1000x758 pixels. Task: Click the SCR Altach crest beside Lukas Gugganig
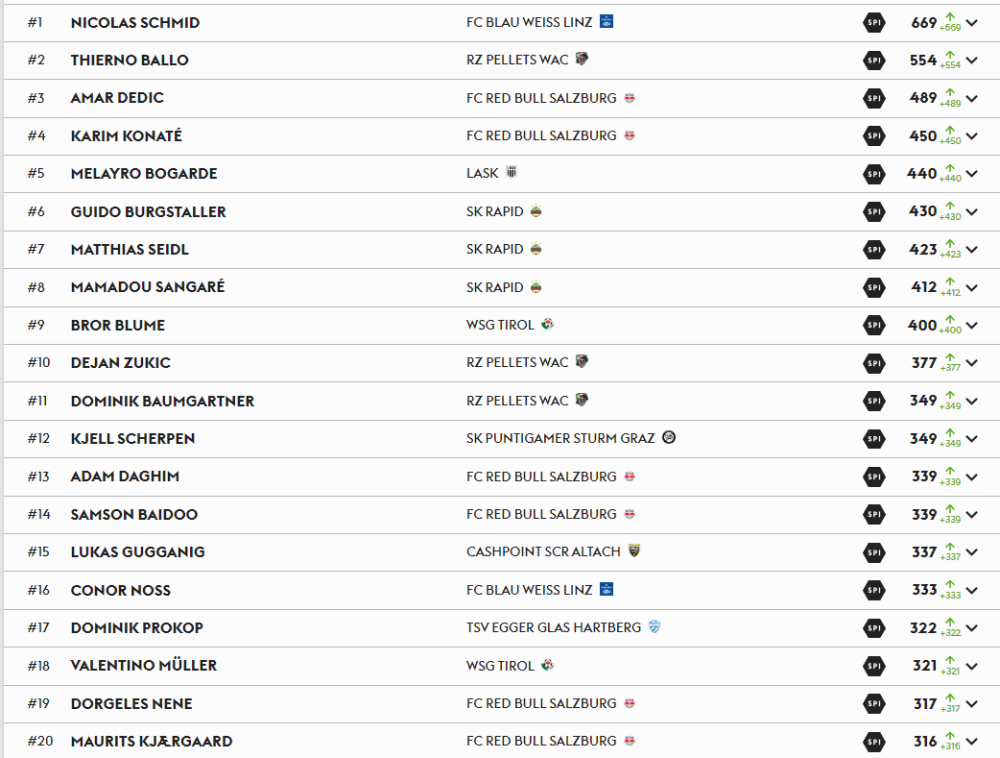(x=634, y=551)
